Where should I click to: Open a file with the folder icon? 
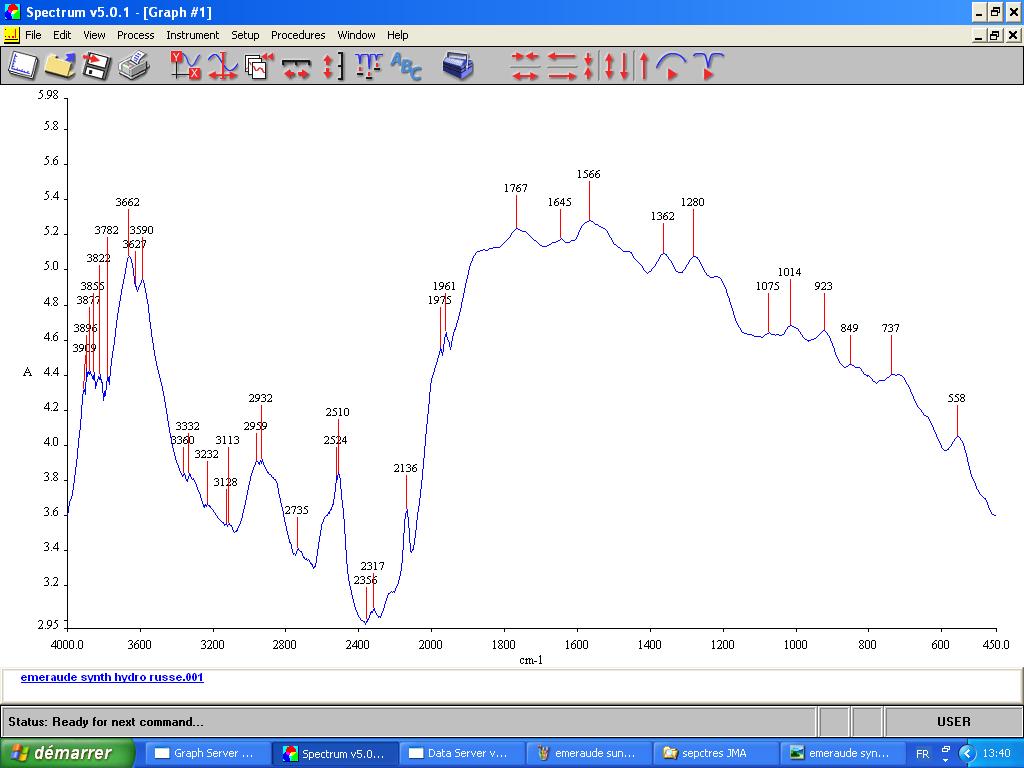60,66
